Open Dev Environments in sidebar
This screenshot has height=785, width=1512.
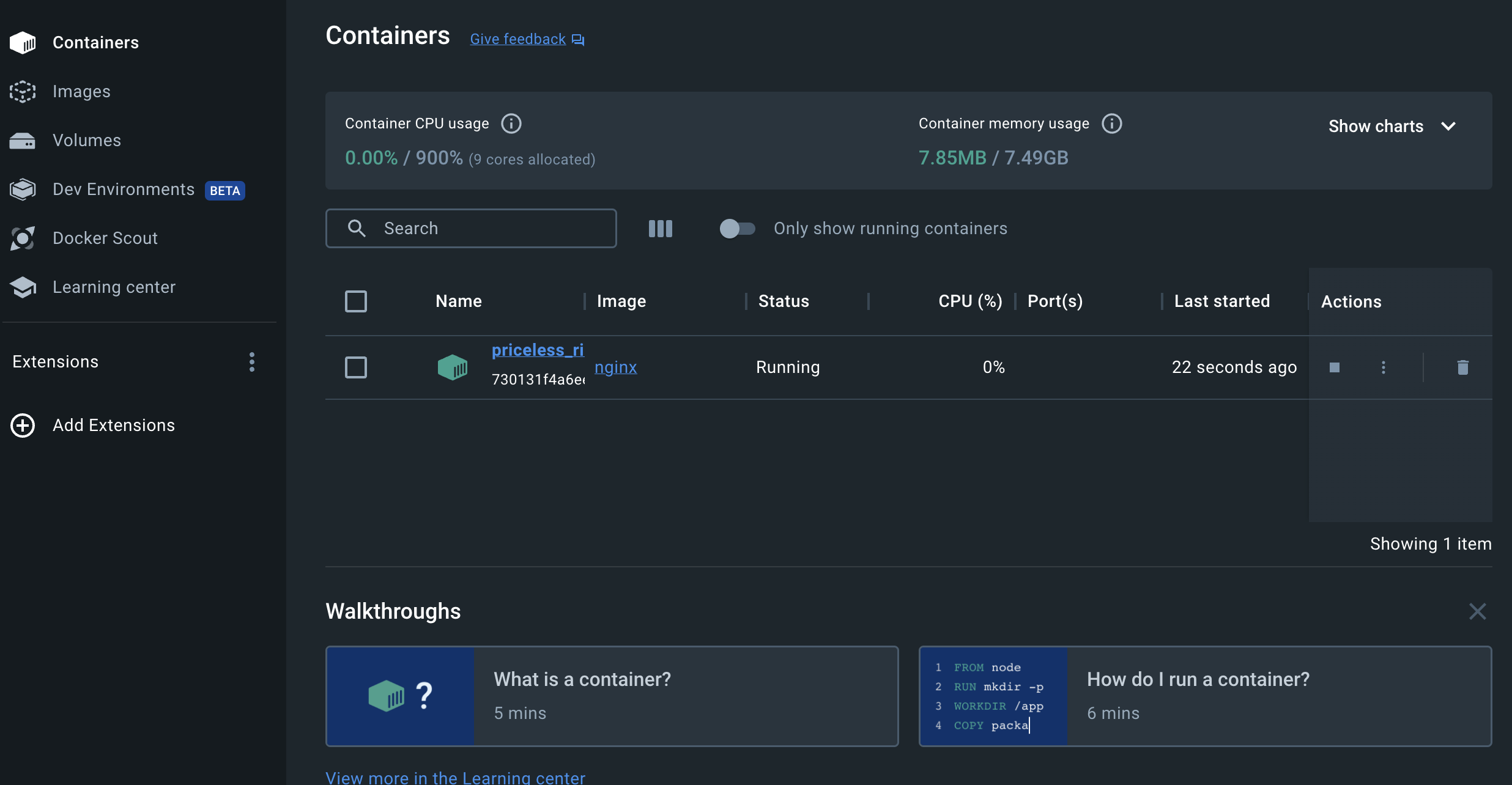click(x=124, y=190)
